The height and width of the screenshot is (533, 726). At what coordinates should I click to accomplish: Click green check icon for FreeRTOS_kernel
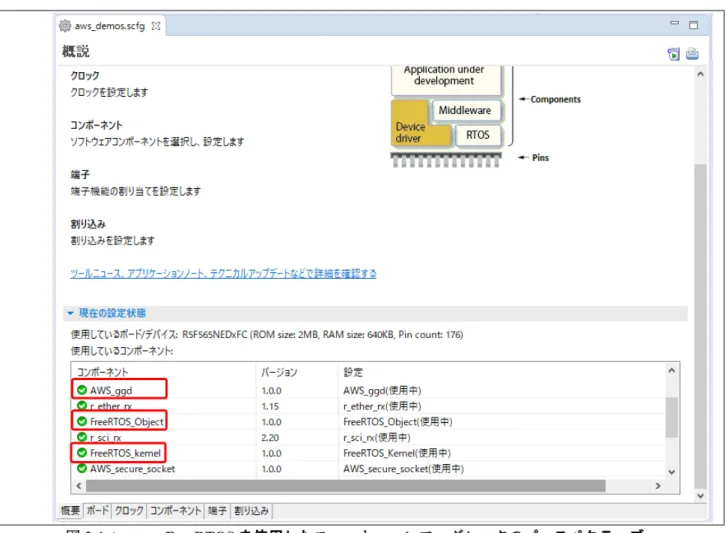(82, 452)
